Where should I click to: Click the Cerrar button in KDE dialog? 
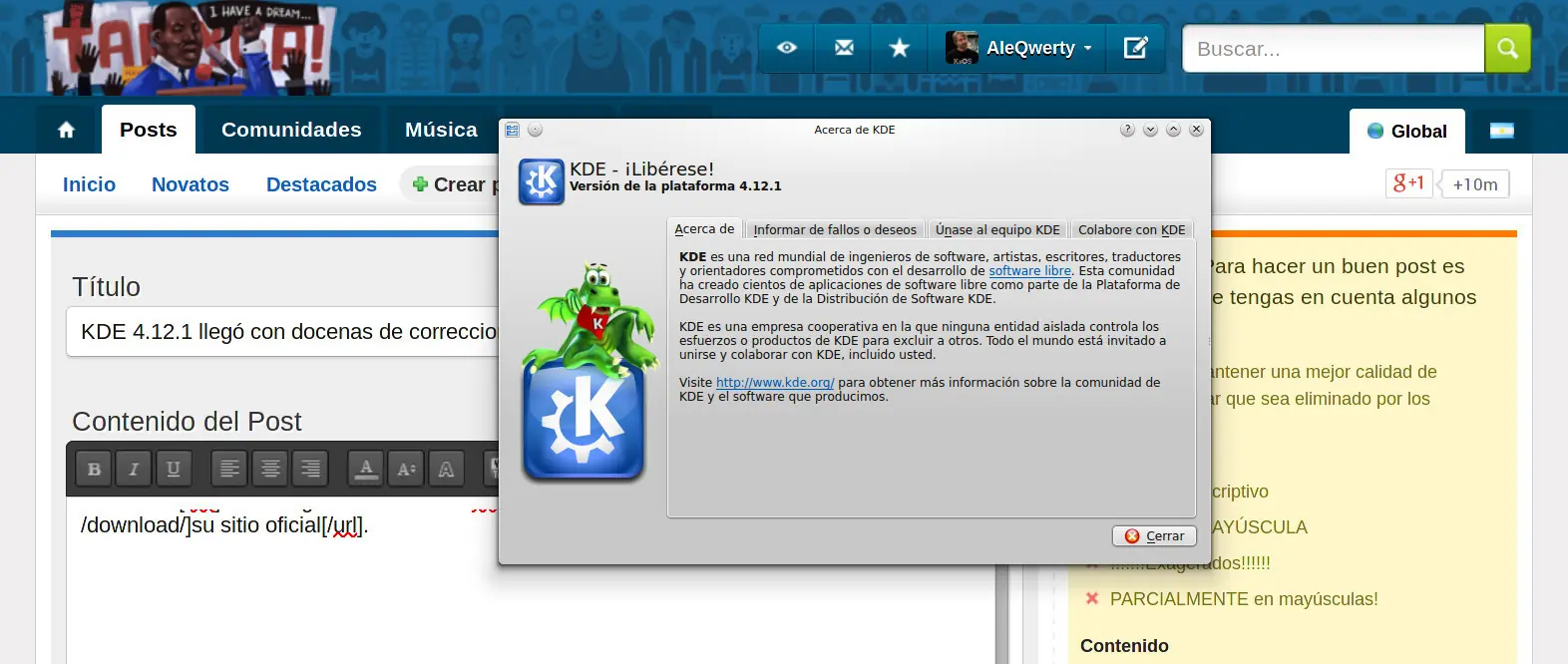click(x=1154, y=536)
